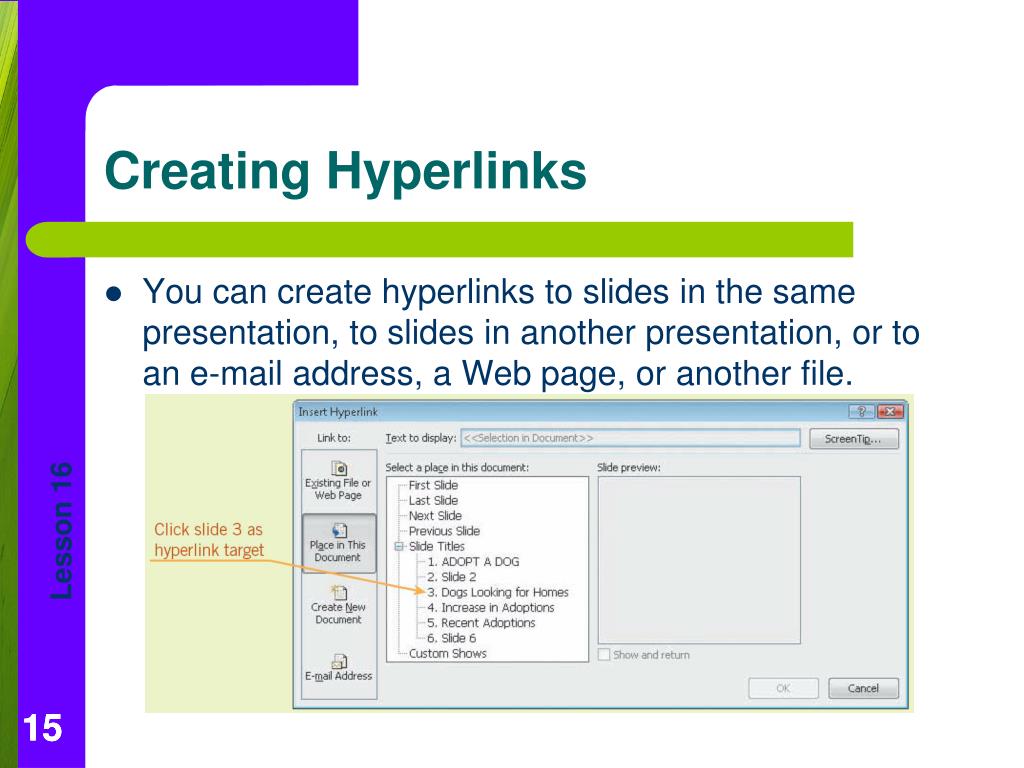Select Custom Shows in the tree
The width and height of the screenshot is (1024, 768).
click(x=447, y=654)
